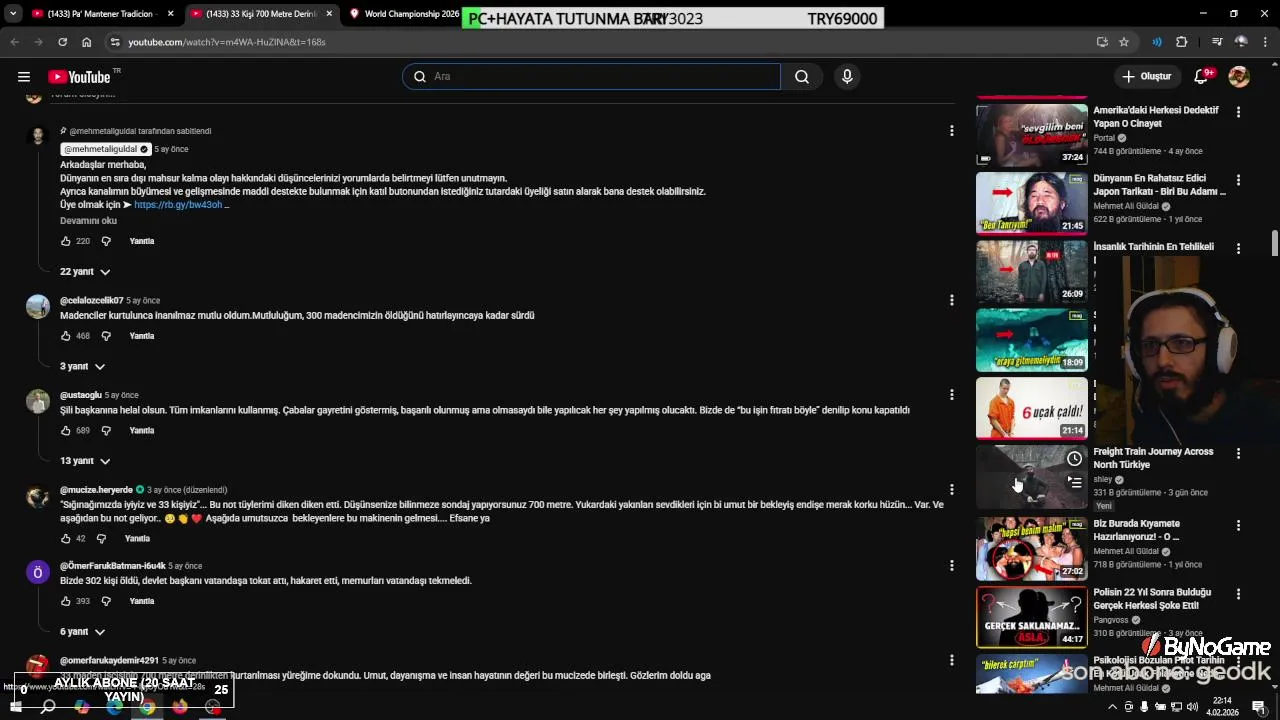This screenshot has height=720, width=1280.
Task: Open the 6 uçak çaldı video thumbnail
Action: pyautogui.click(x=1031, y=408)
